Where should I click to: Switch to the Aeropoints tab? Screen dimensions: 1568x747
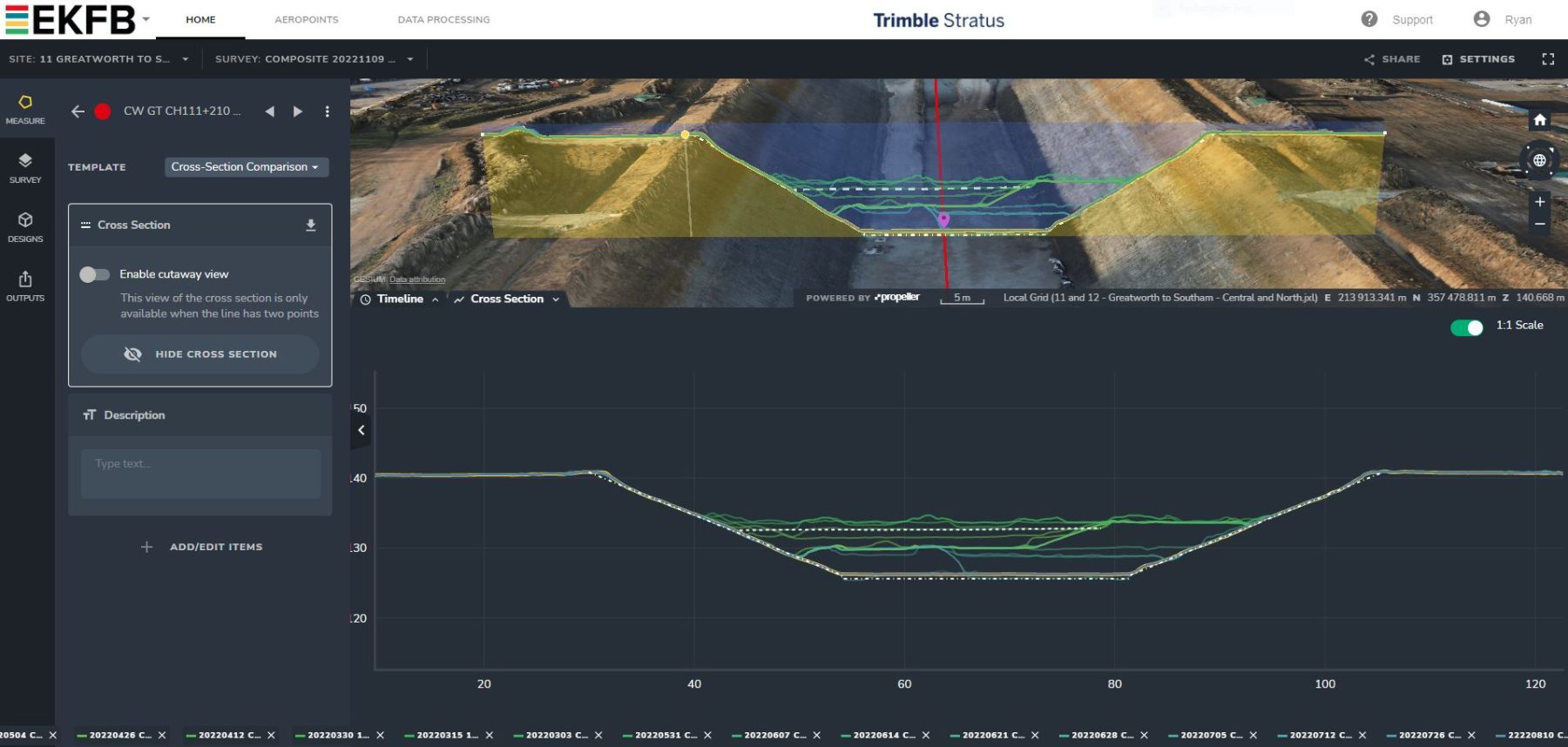(x=306, y=19)
